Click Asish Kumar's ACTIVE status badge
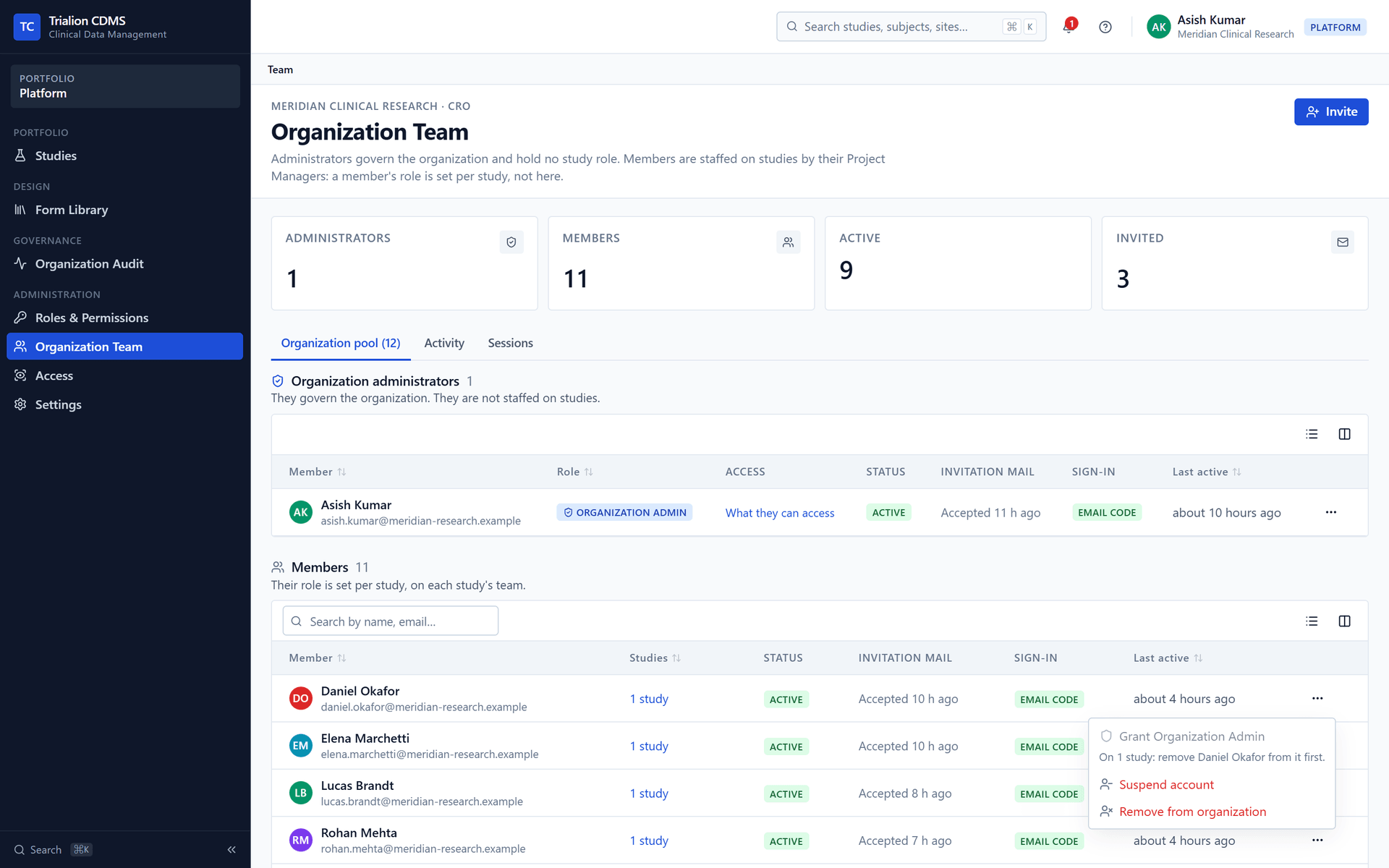The width and height of the screenshot is (1389, 868). (888, 512)
